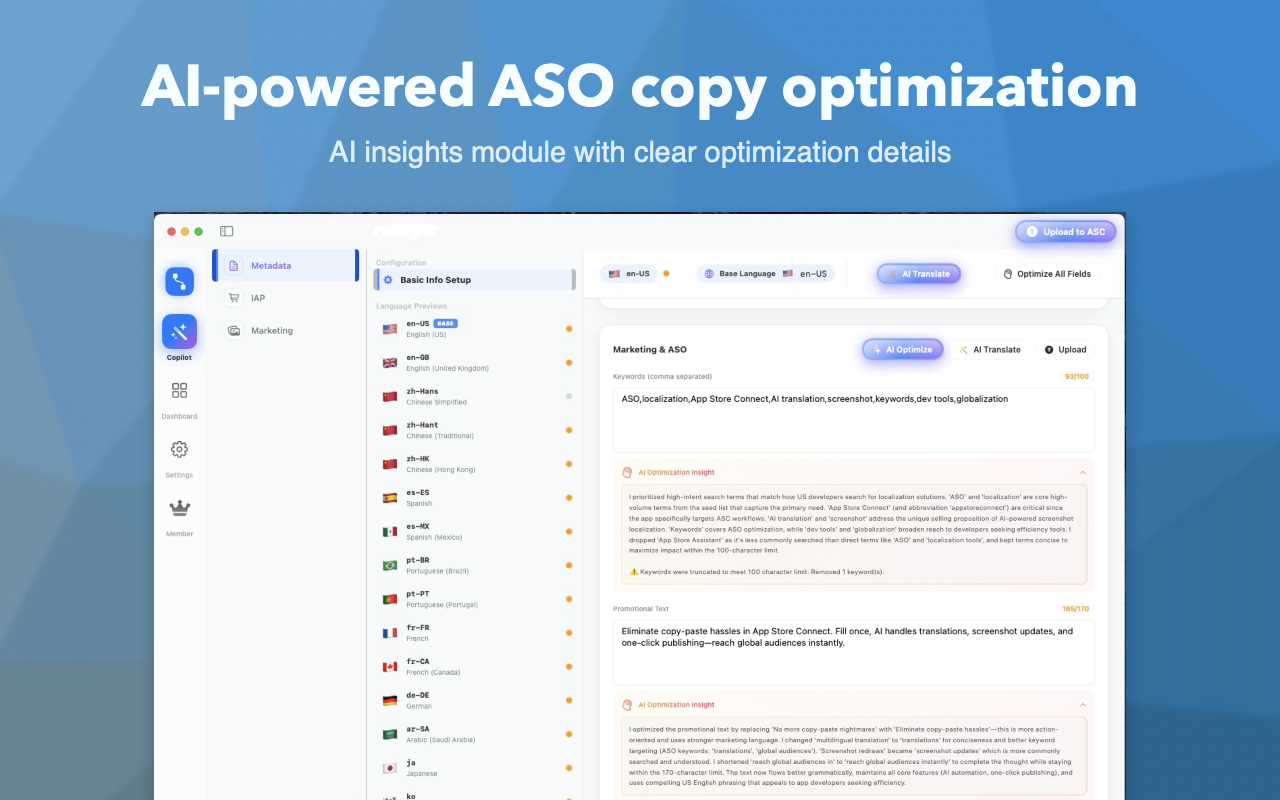Click the IAP shopping cart icon

234,298
